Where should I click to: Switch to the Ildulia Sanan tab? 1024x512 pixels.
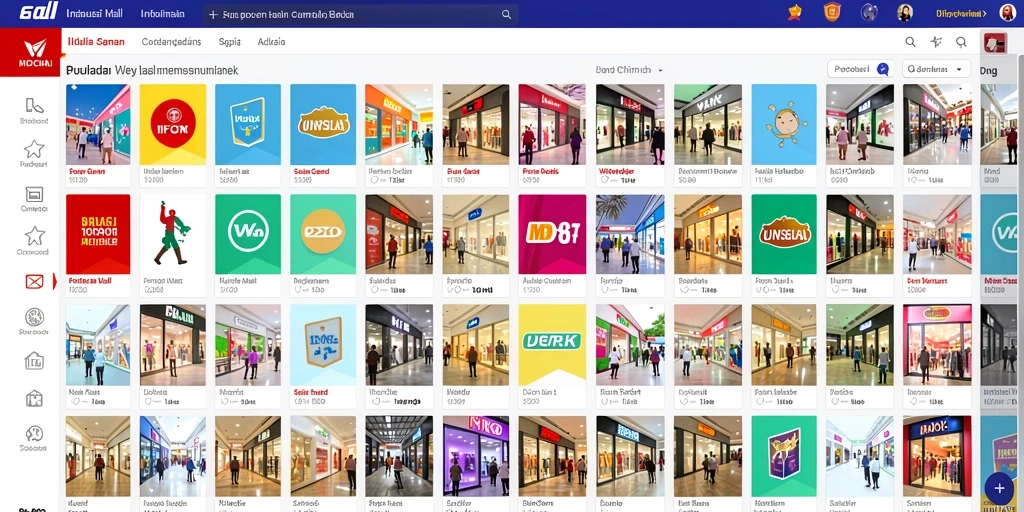click(x=96, y=42)
